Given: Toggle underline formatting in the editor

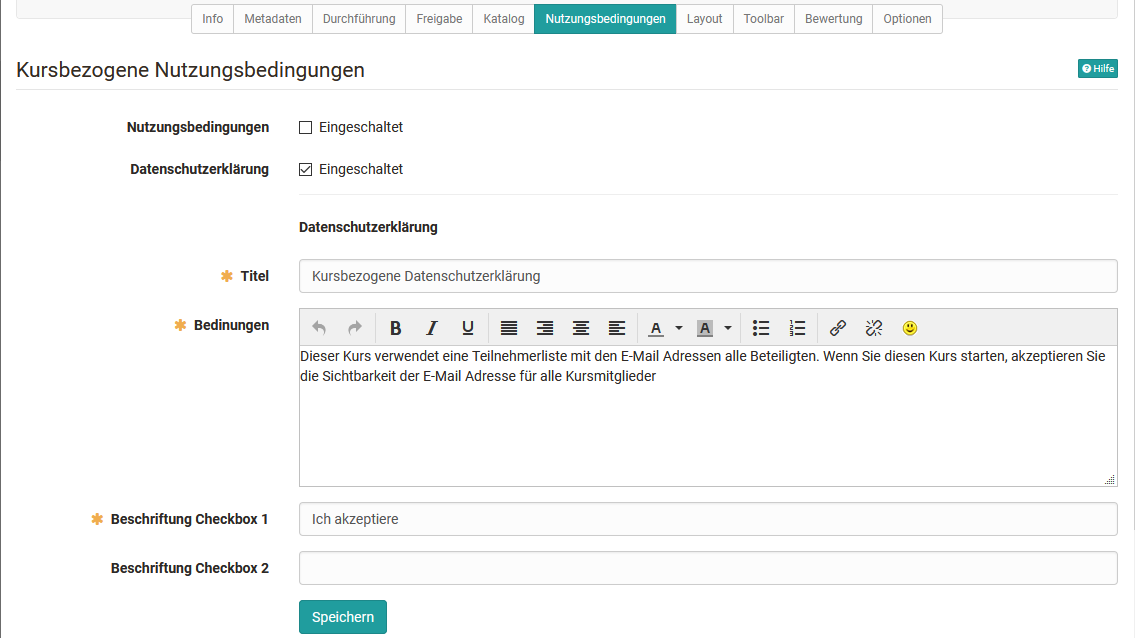Looking at the screenshot, I should 468,328.
